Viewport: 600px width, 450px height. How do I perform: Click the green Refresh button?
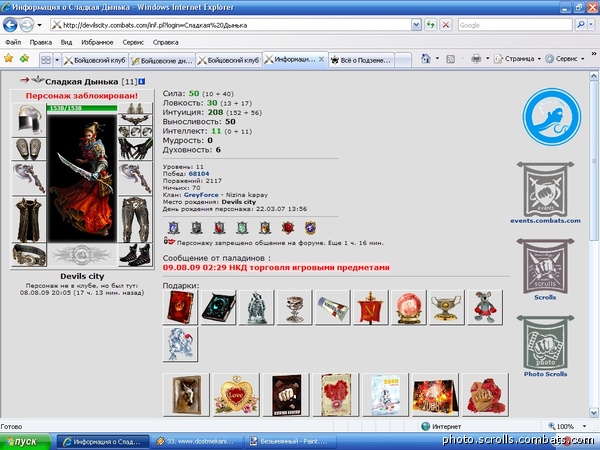tap(430, 25)
